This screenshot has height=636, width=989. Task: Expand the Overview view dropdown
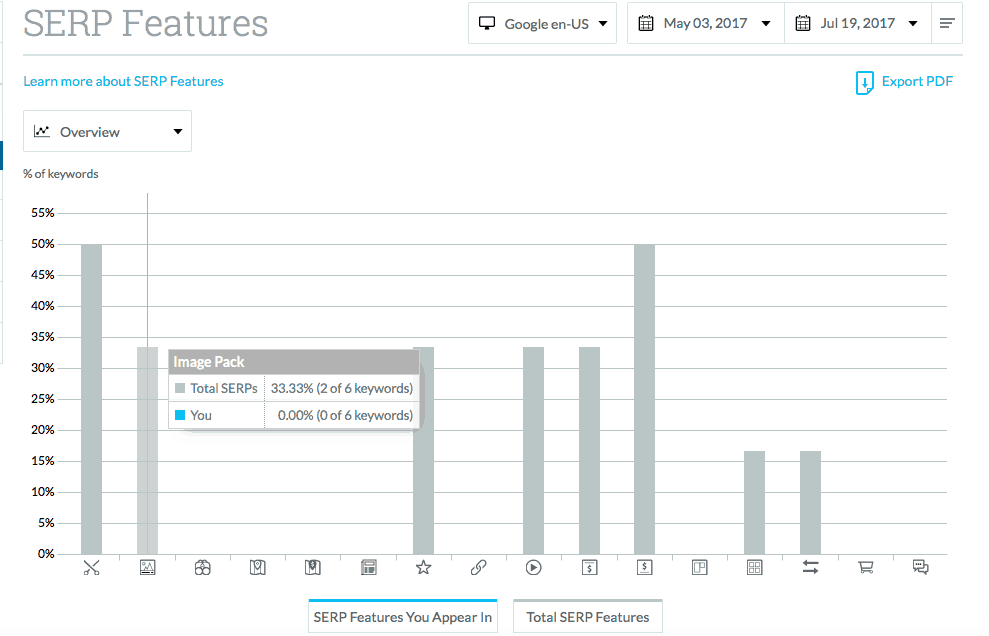(107, 131)
